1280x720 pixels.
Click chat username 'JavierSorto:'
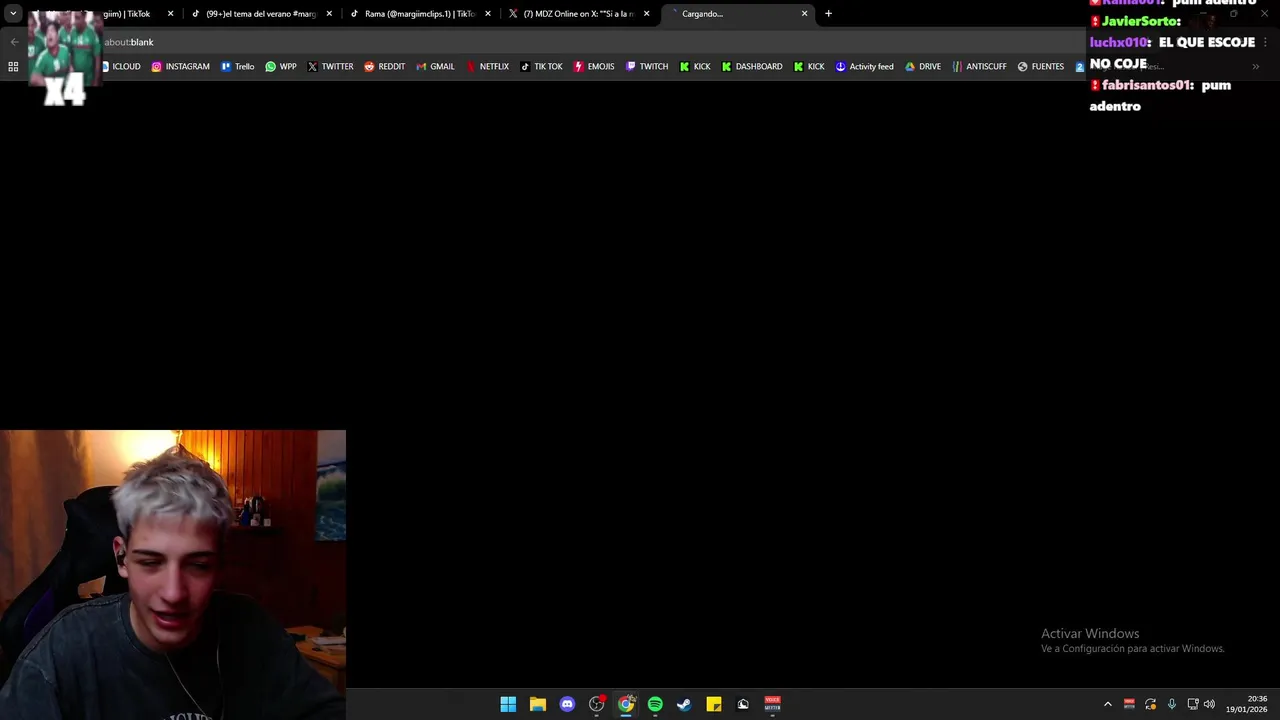click(1141, 21)
